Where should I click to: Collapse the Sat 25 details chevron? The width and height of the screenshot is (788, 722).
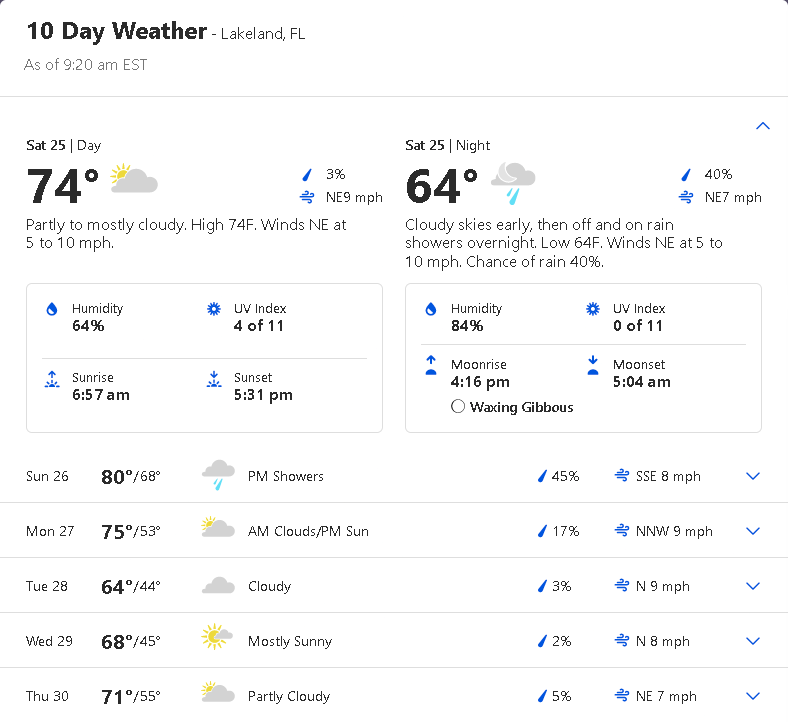click(763, 126)
